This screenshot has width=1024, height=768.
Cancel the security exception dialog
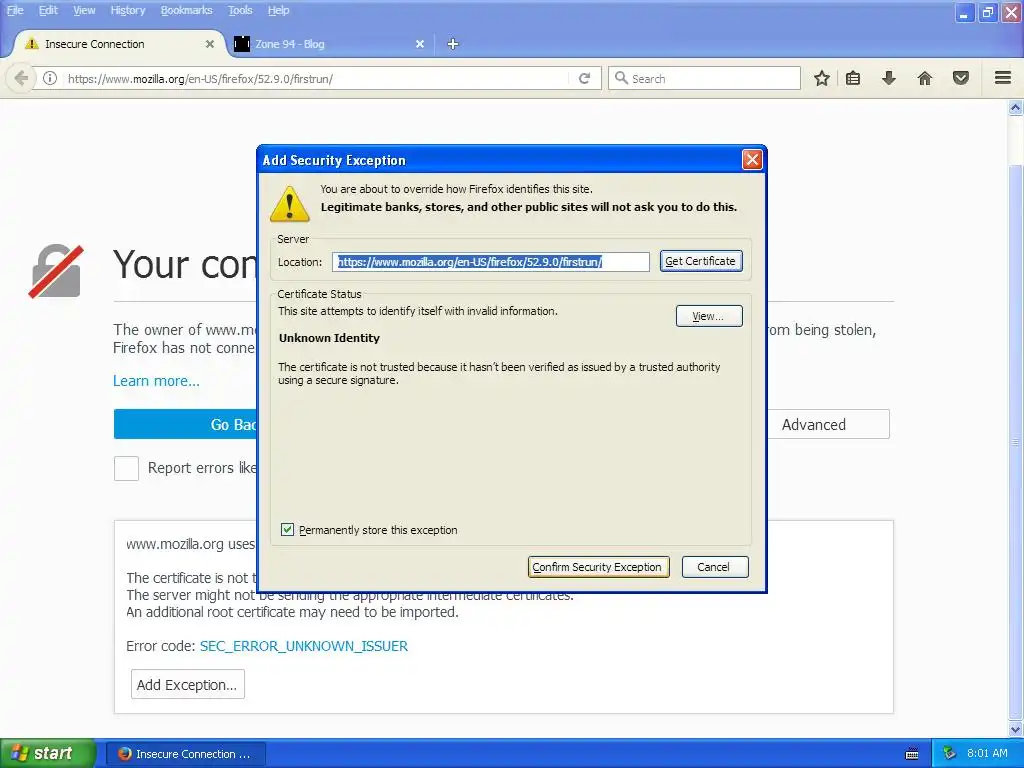tap(714, 567)
